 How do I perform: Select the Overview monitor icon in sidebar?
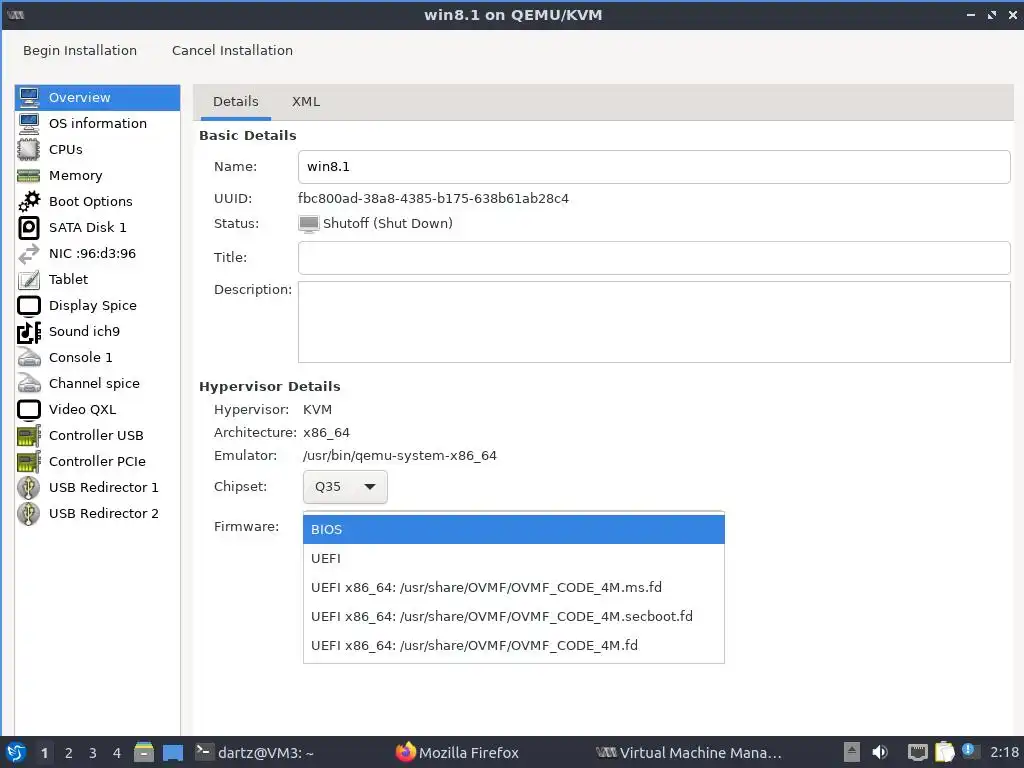pyautogui.click(x=29, y=97)
